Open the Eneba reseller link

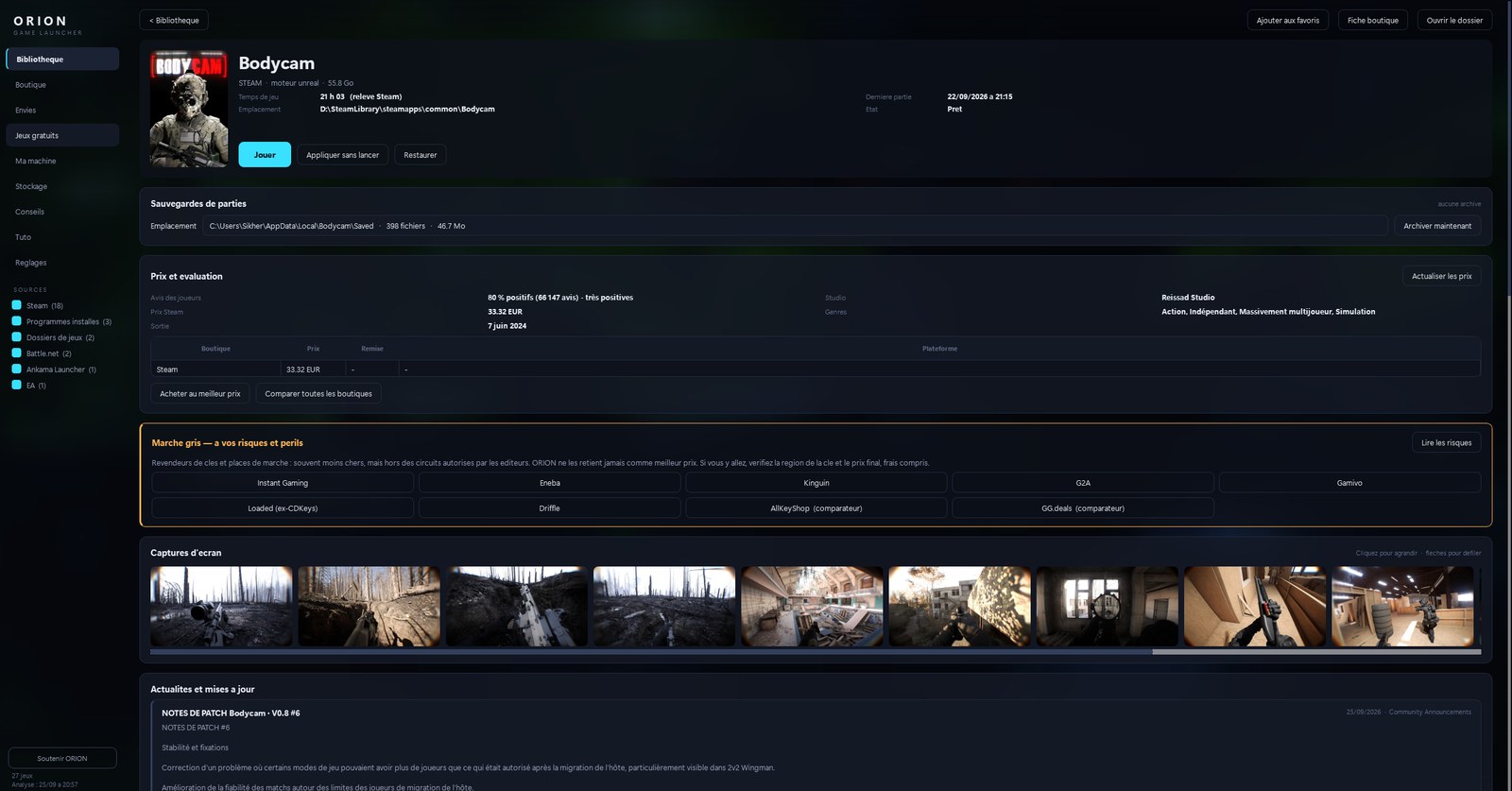(550, 483)
